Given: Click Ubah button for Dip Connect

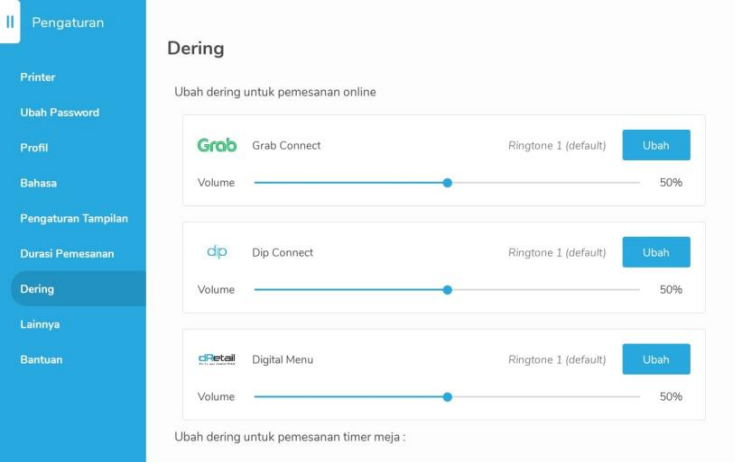Looking at the screenshot, I should click(656, 252).
